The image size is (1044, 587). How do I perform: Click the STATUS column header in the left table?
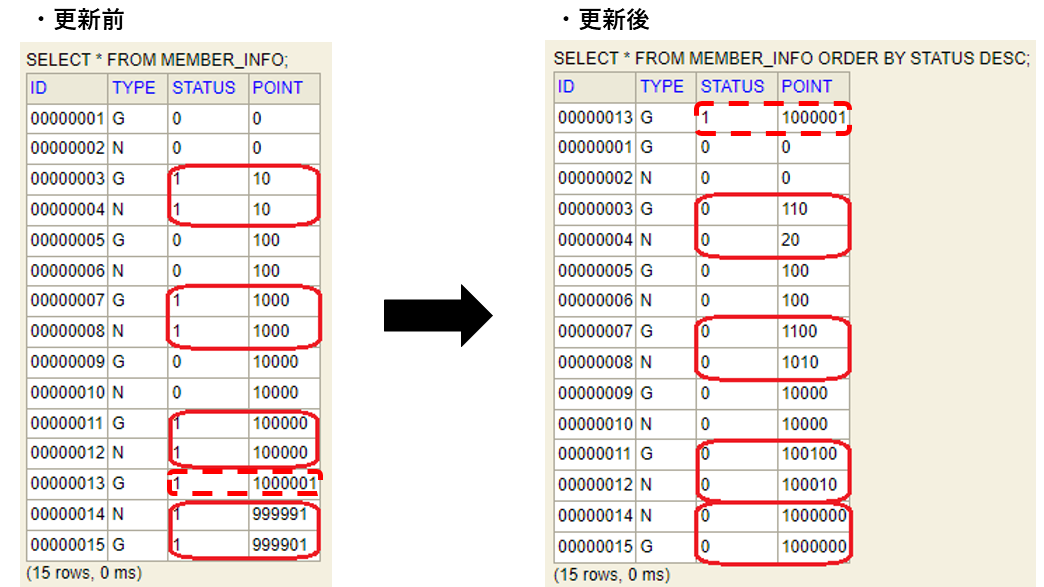(203, 87)
